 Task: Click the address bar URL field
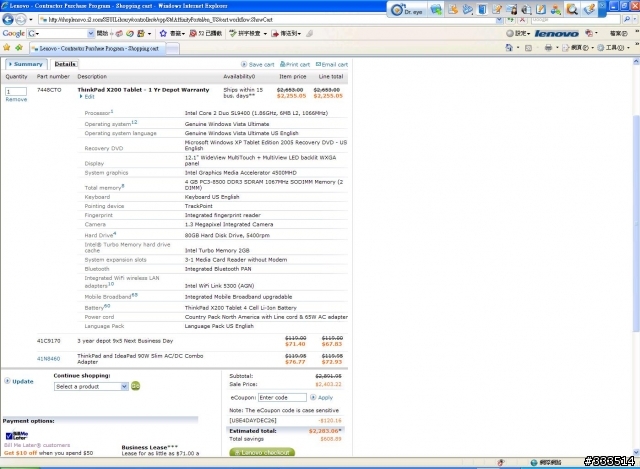[267, 20]
